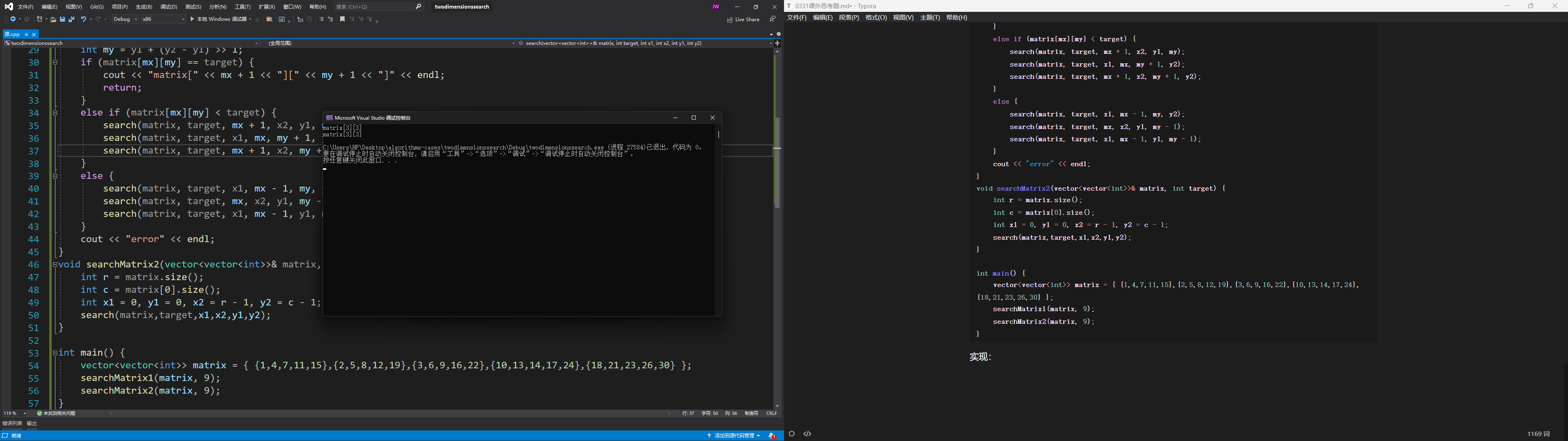This screenshot has width=1568, height=441.
Task: Toggle source code mode in Typora
Action: point(808,434)
